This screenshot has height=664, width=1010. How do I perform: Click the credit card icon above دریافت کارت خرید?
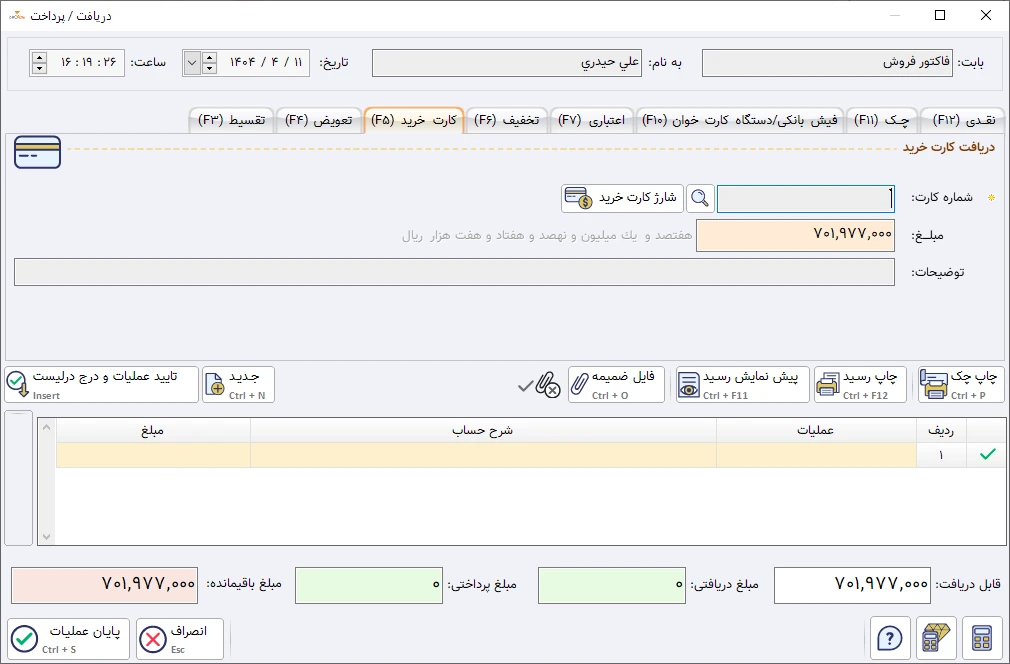pyautogui.click(x=37, y=152)
